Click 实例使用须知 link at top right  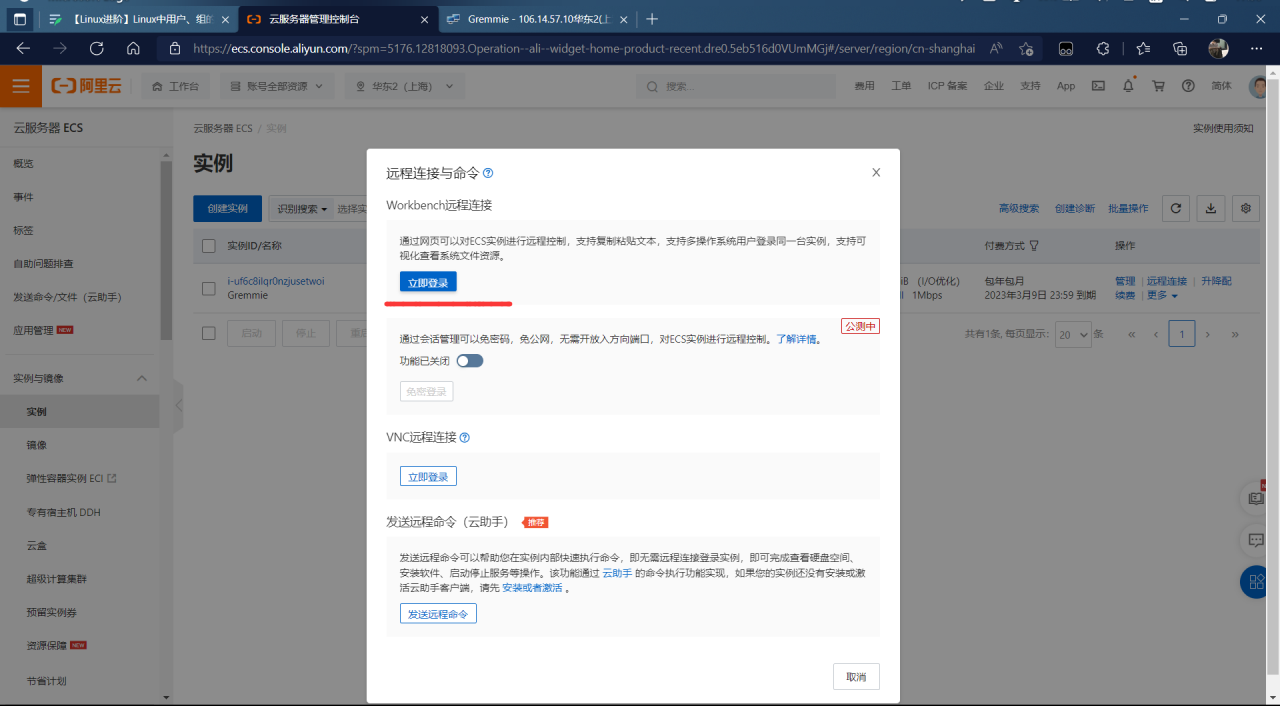coord(1223,129)
